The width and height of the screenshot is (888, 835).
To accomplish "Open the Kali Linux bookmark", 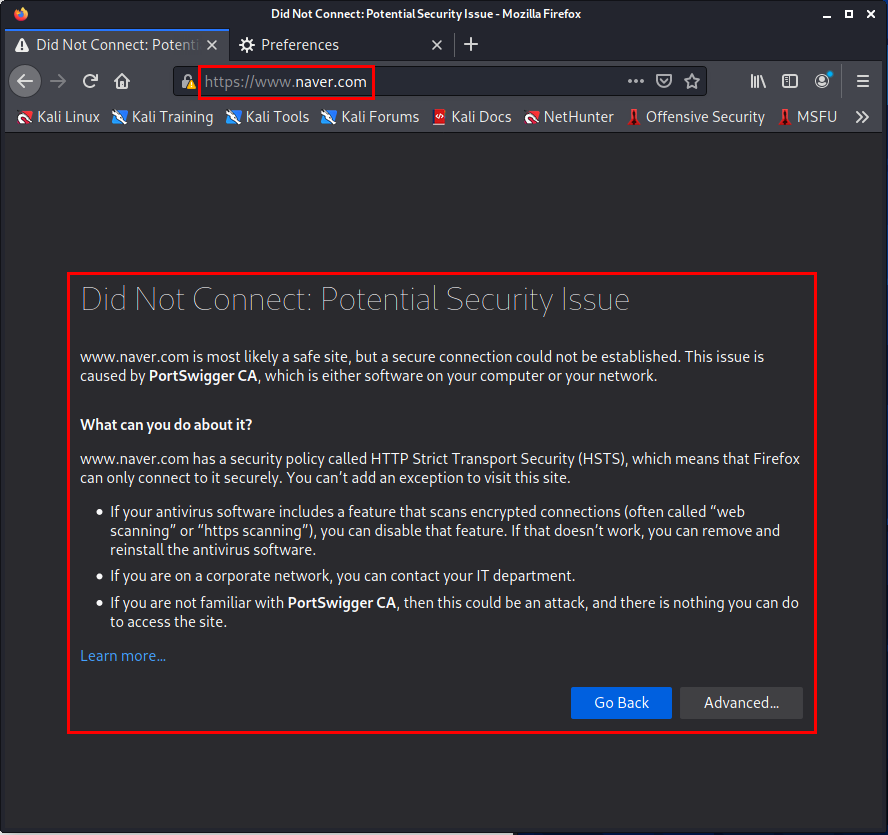I will coord(58,117).
